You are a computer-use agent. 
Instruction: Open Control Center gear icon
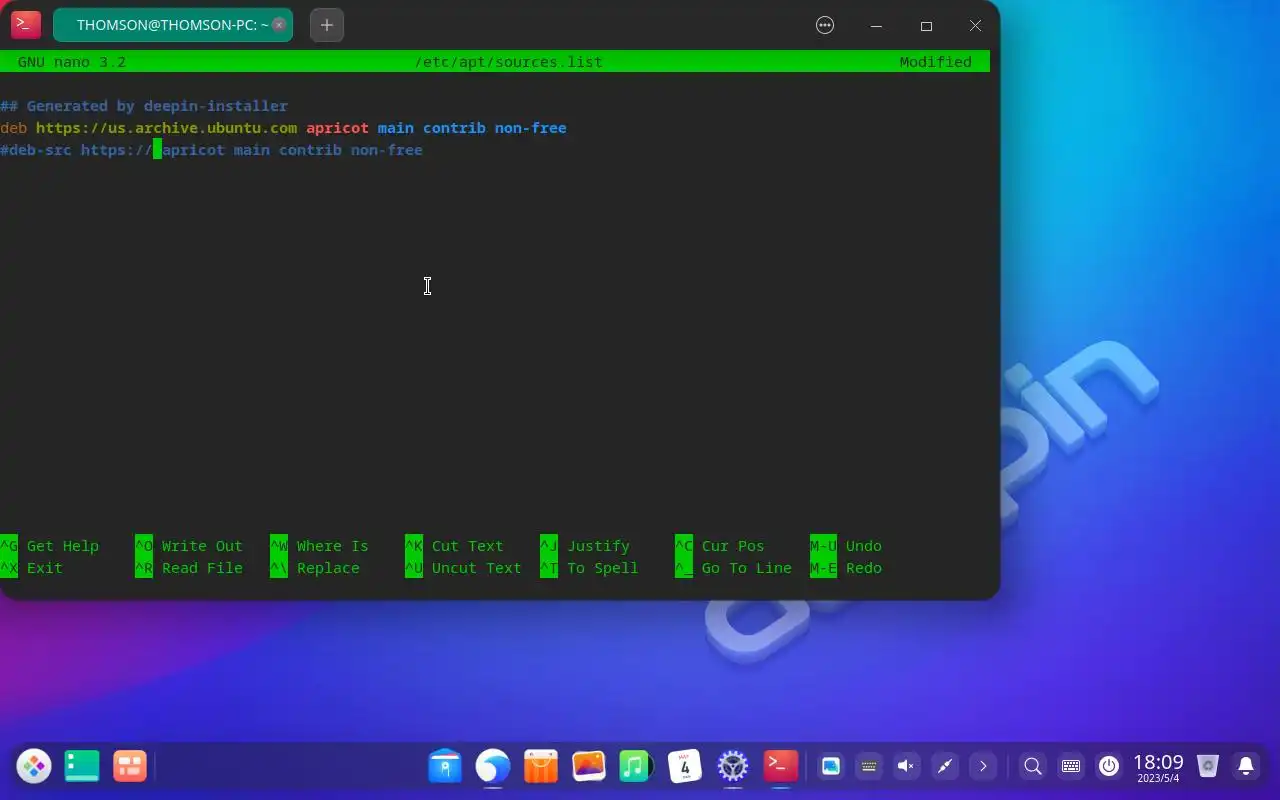(733, 767)
